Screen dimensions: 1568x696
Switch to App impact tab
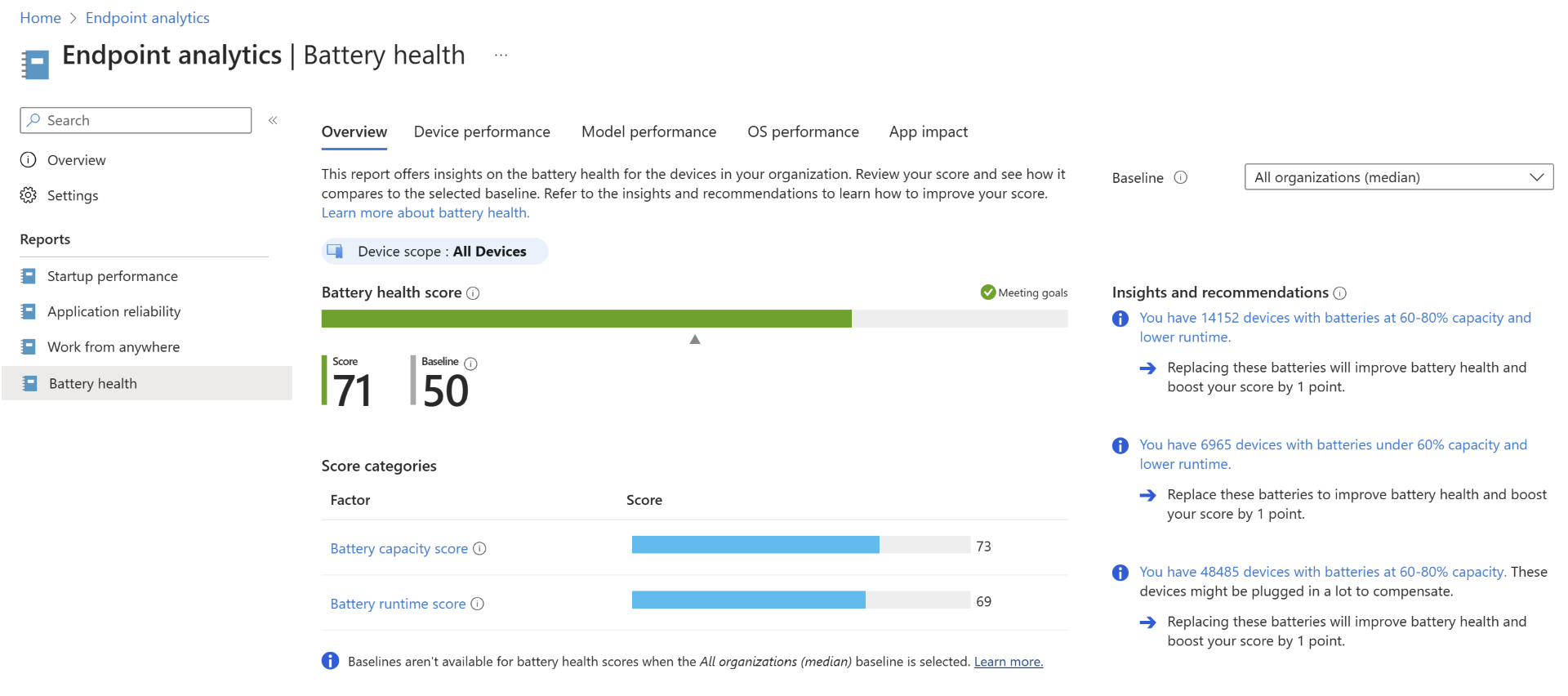click(x=928, y=132)
